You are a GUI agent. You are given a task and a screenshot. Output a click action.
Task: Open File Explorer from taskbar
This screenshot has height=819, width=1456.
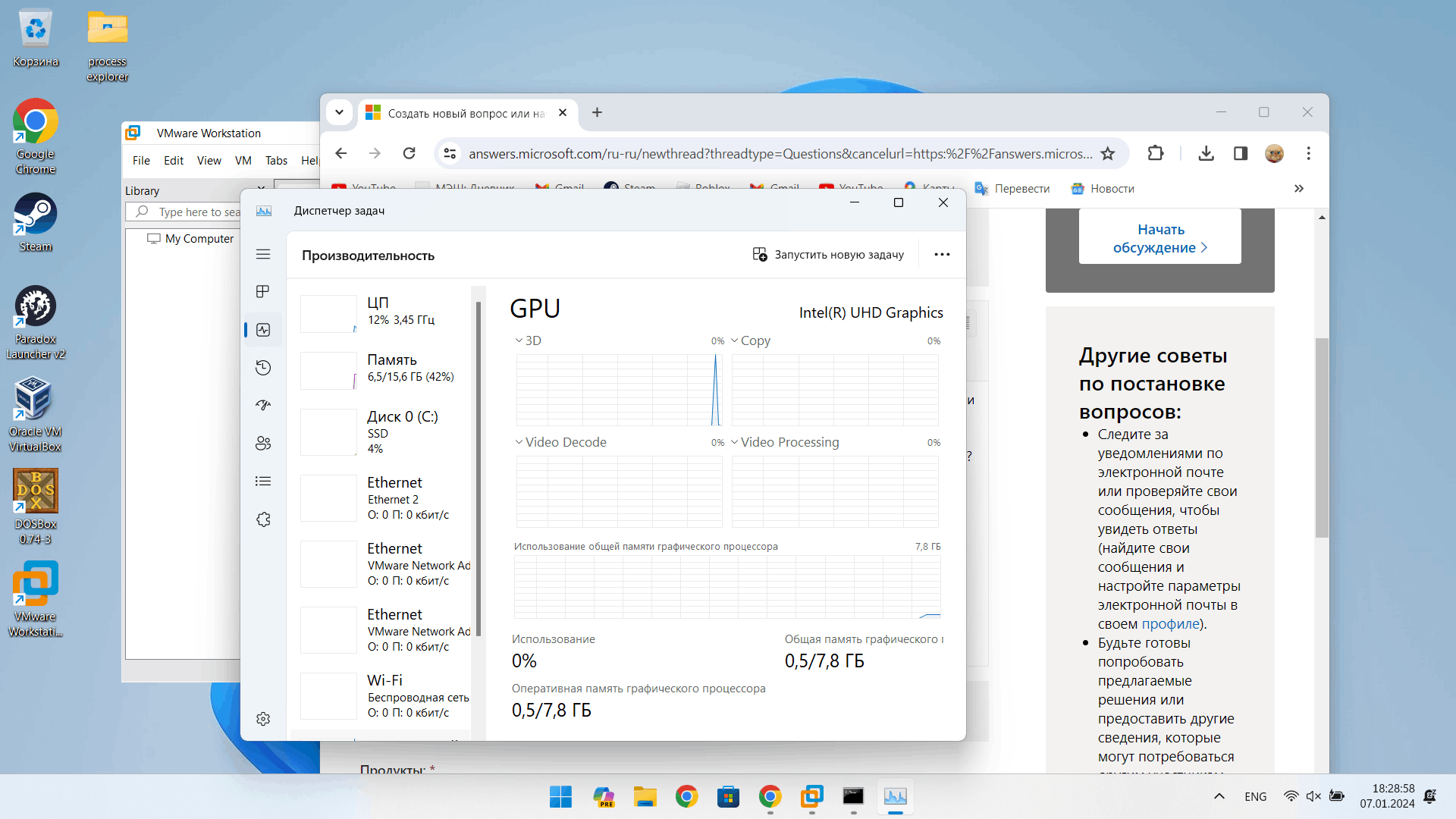click(x=645, y=797)
